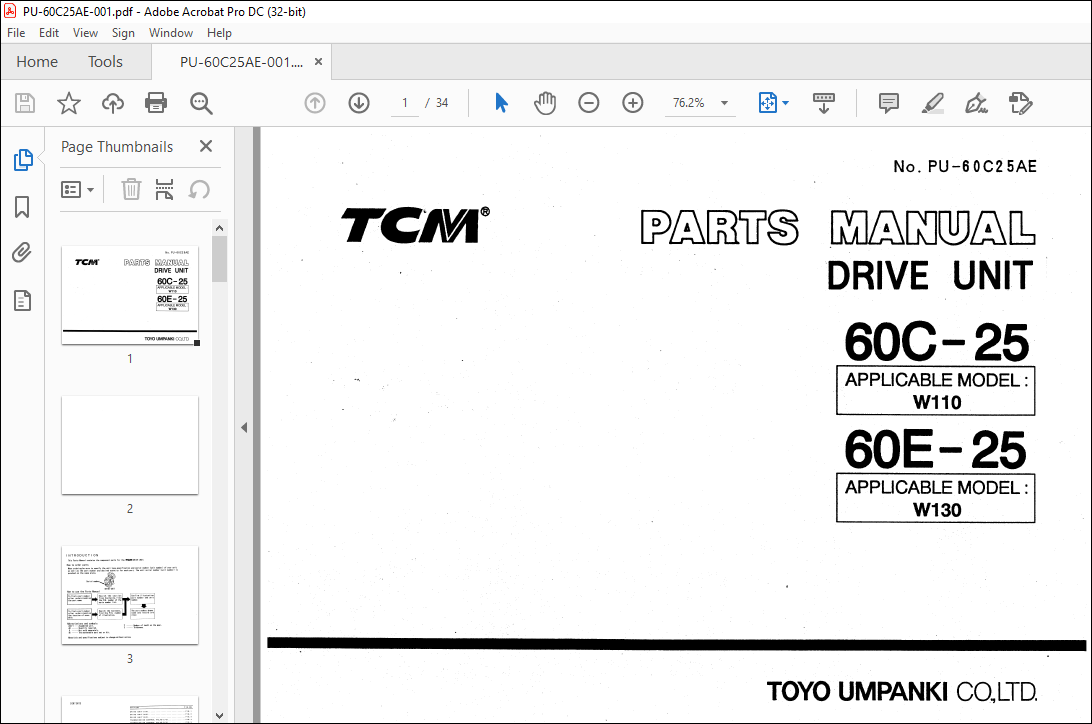The height and width of the screenshot is (724, 1092).
Task: Zoom in with plus icon
Action: click(x=632, y=103)
